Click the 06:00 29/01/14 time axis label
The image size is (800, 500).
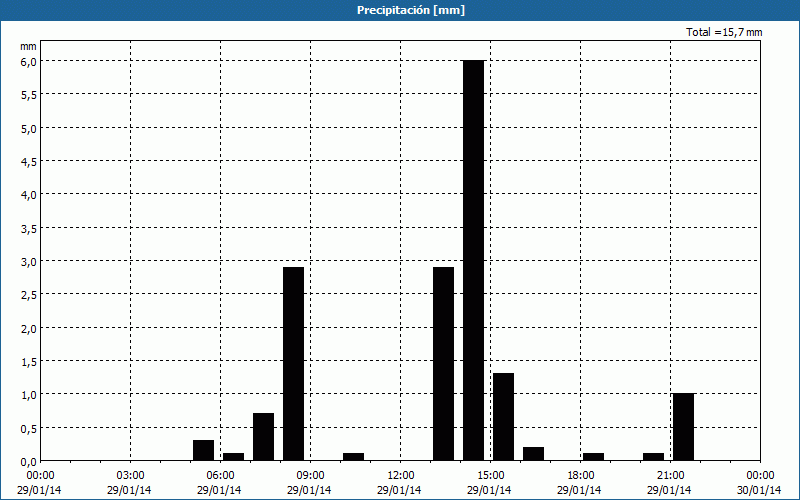(219, 483)
